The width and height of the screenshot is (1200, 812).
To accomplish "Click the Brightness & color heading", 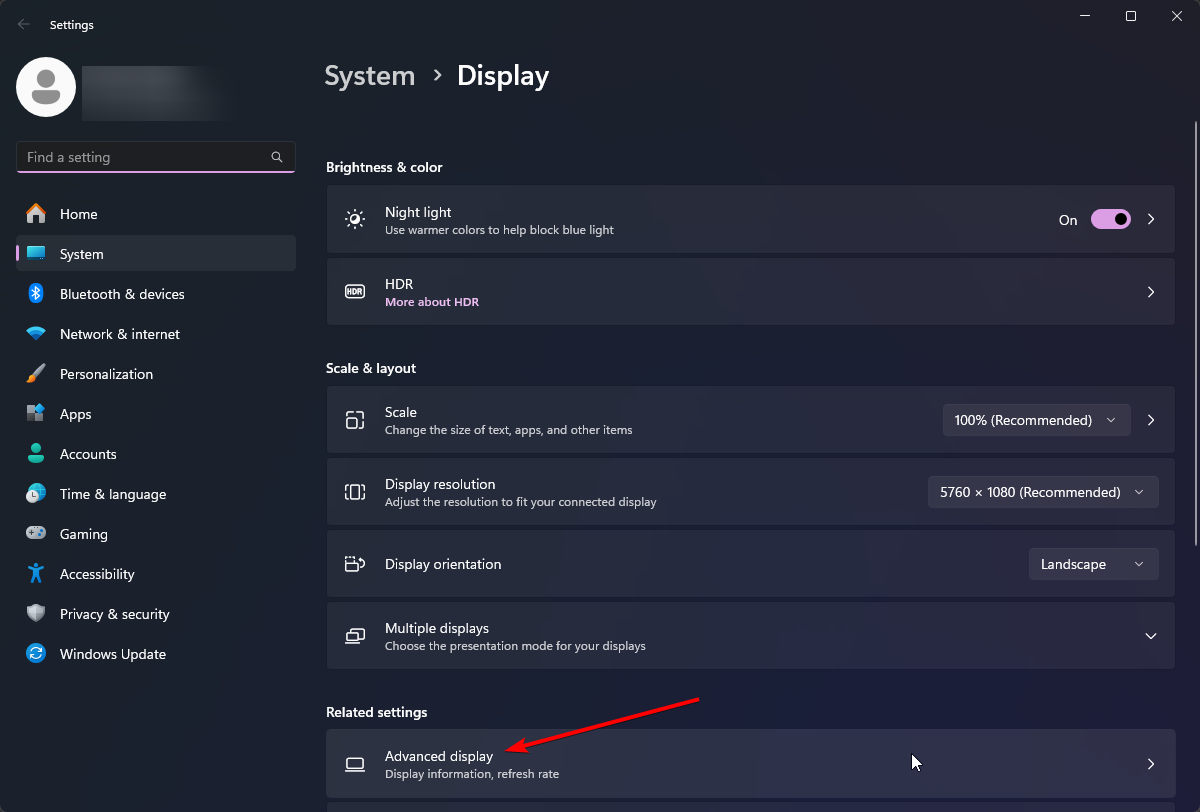I will coord(384,167).
